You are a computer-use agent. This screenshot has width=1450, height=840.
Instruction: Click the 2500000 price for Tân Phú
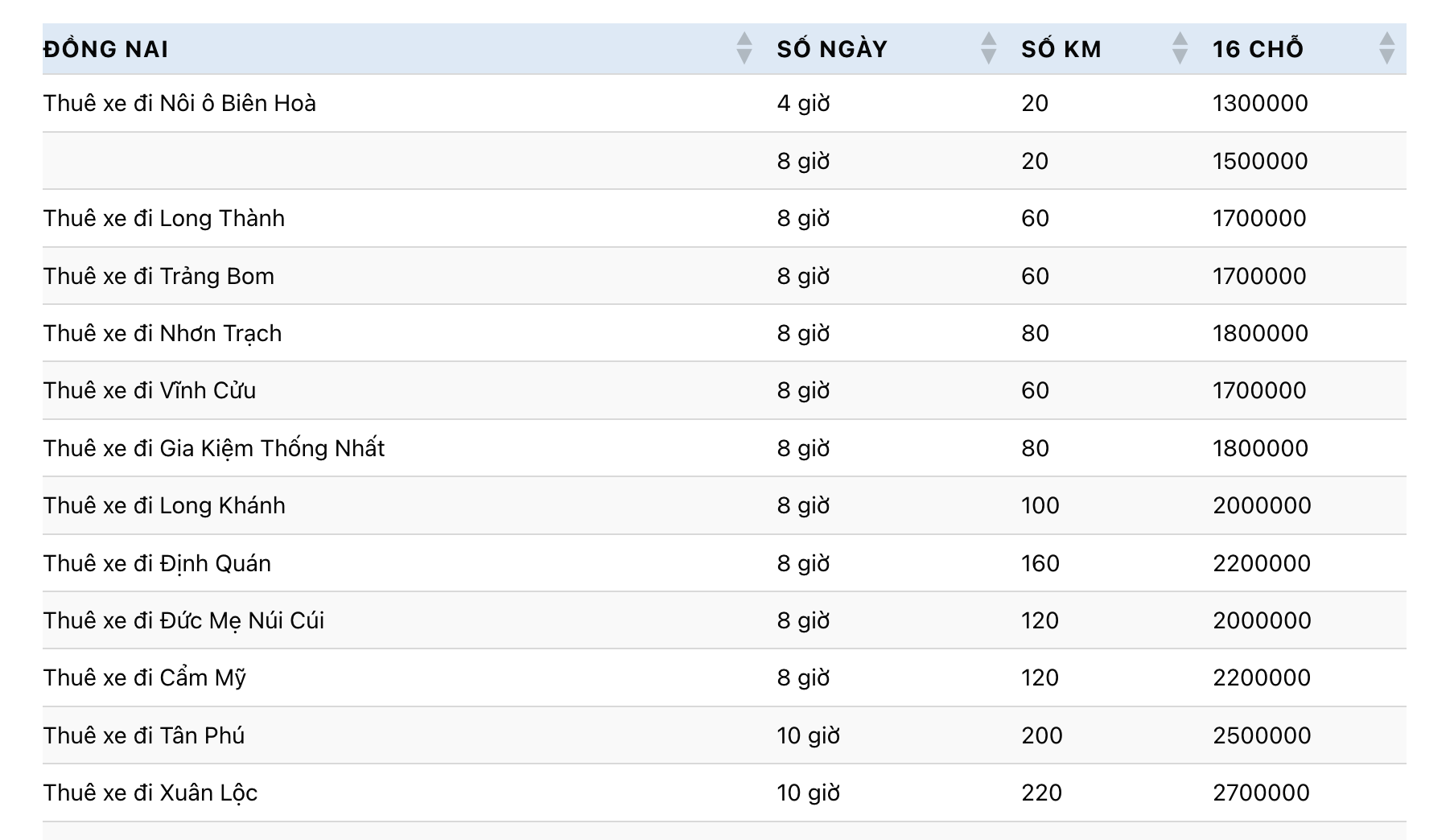[x=1262, y=735]
